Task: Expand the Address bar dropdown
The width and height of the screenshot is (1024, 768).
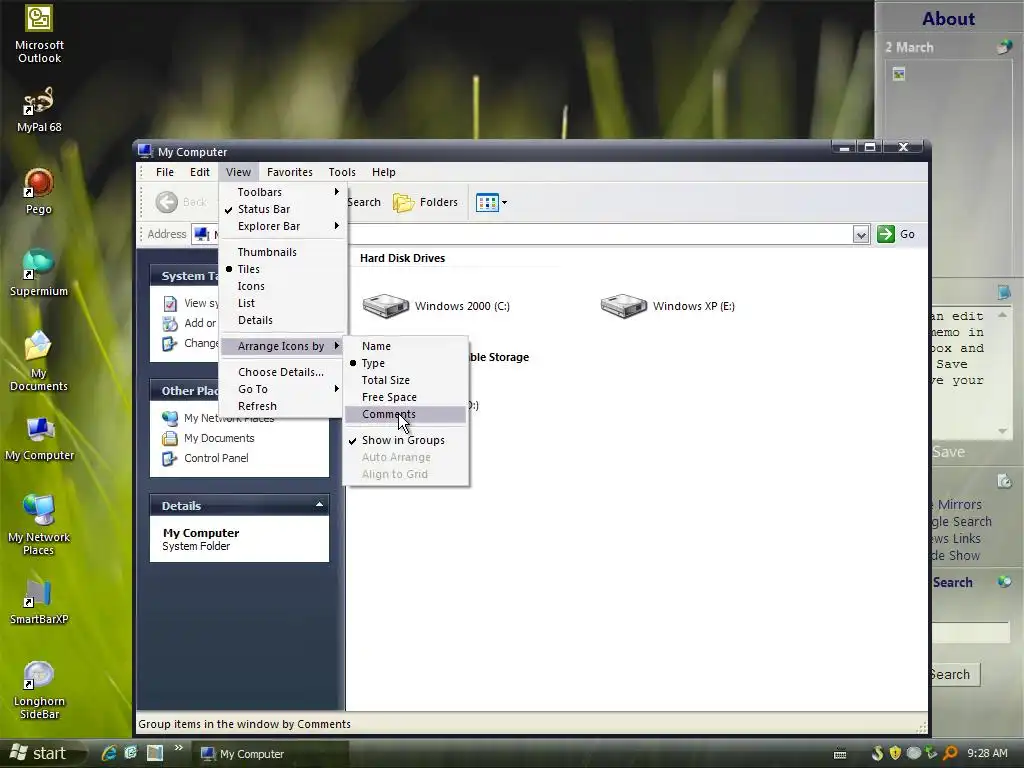Action: pos(861,234)
